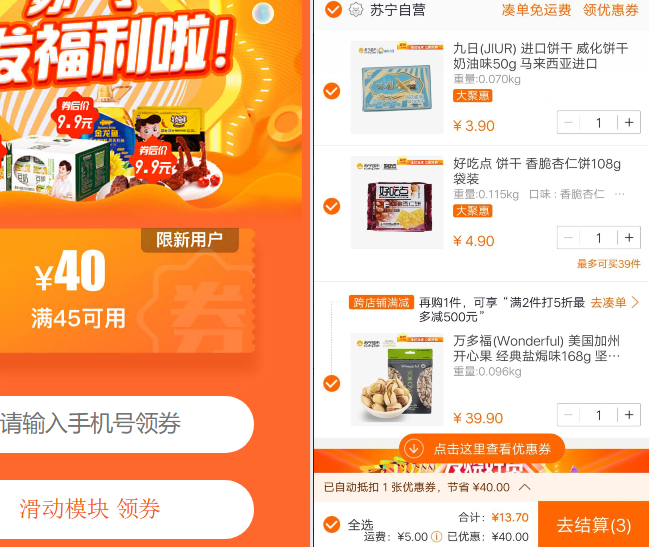Decrease quantity of Wonderful pistachios
The height and width of the screenshot is (547, 649).
(568, 415)
